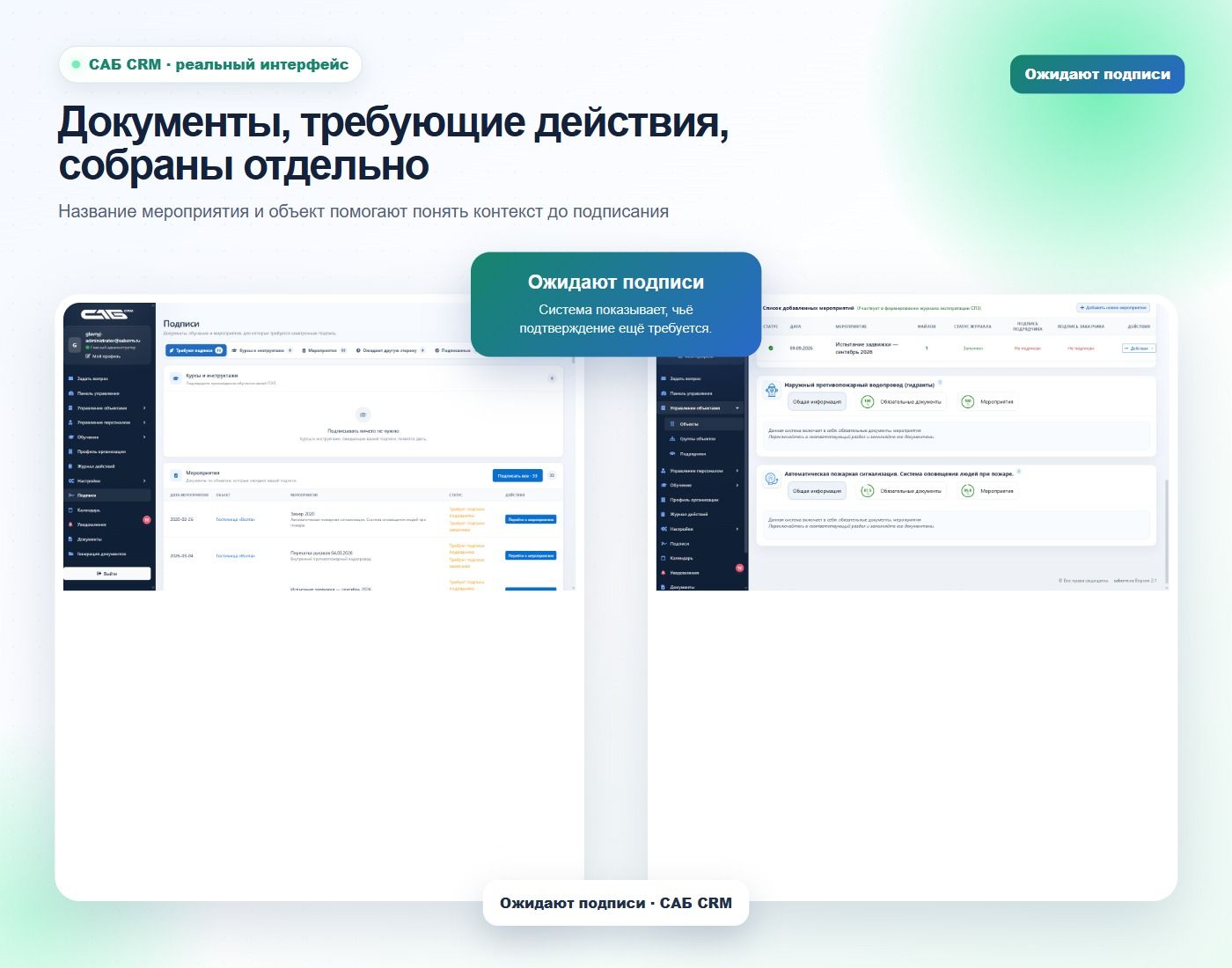
Task: Click Перейти к мероприятию for Замер 2020
Action: (531, 519)
